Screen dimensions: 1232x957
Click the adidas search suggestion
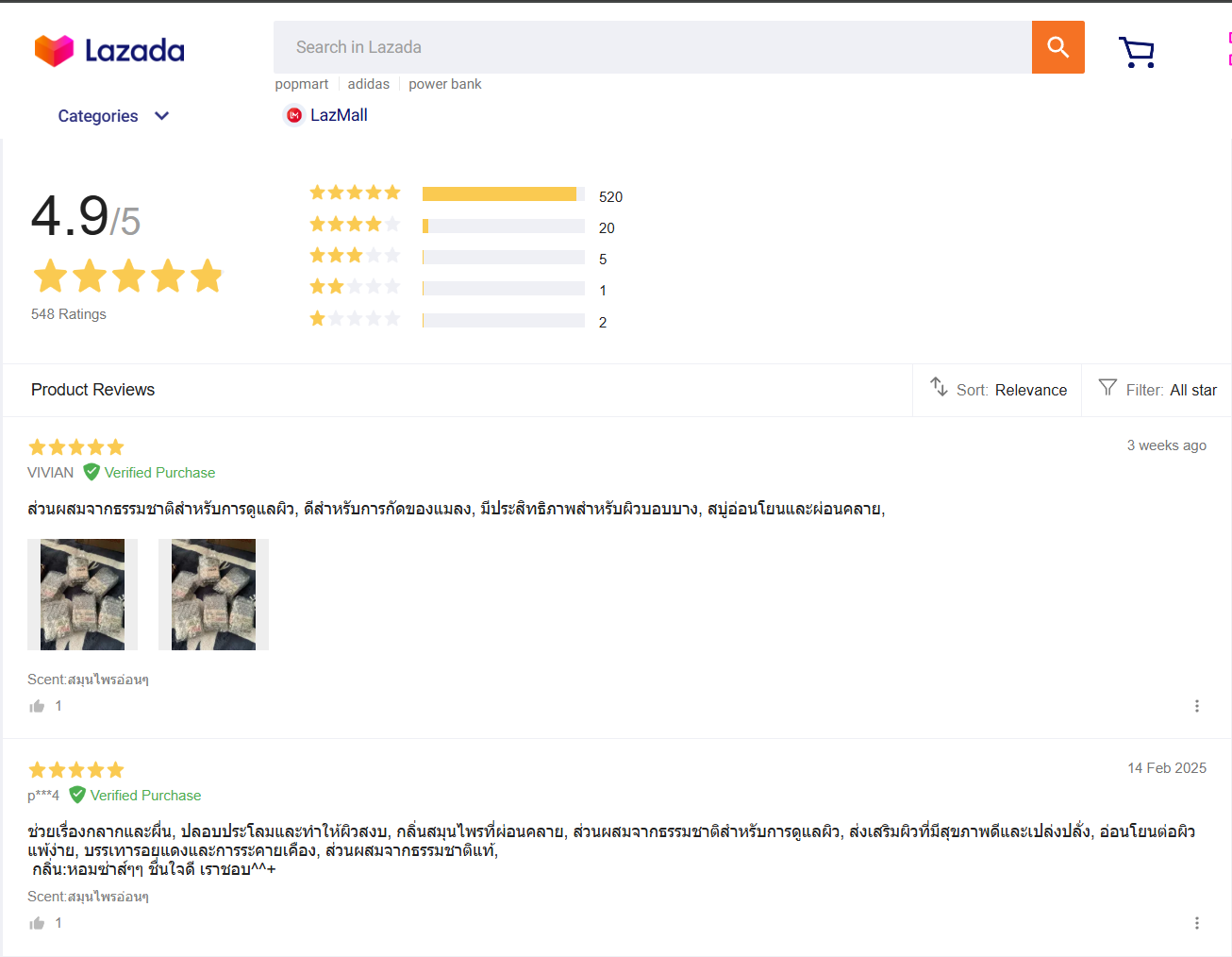[368, 84]
